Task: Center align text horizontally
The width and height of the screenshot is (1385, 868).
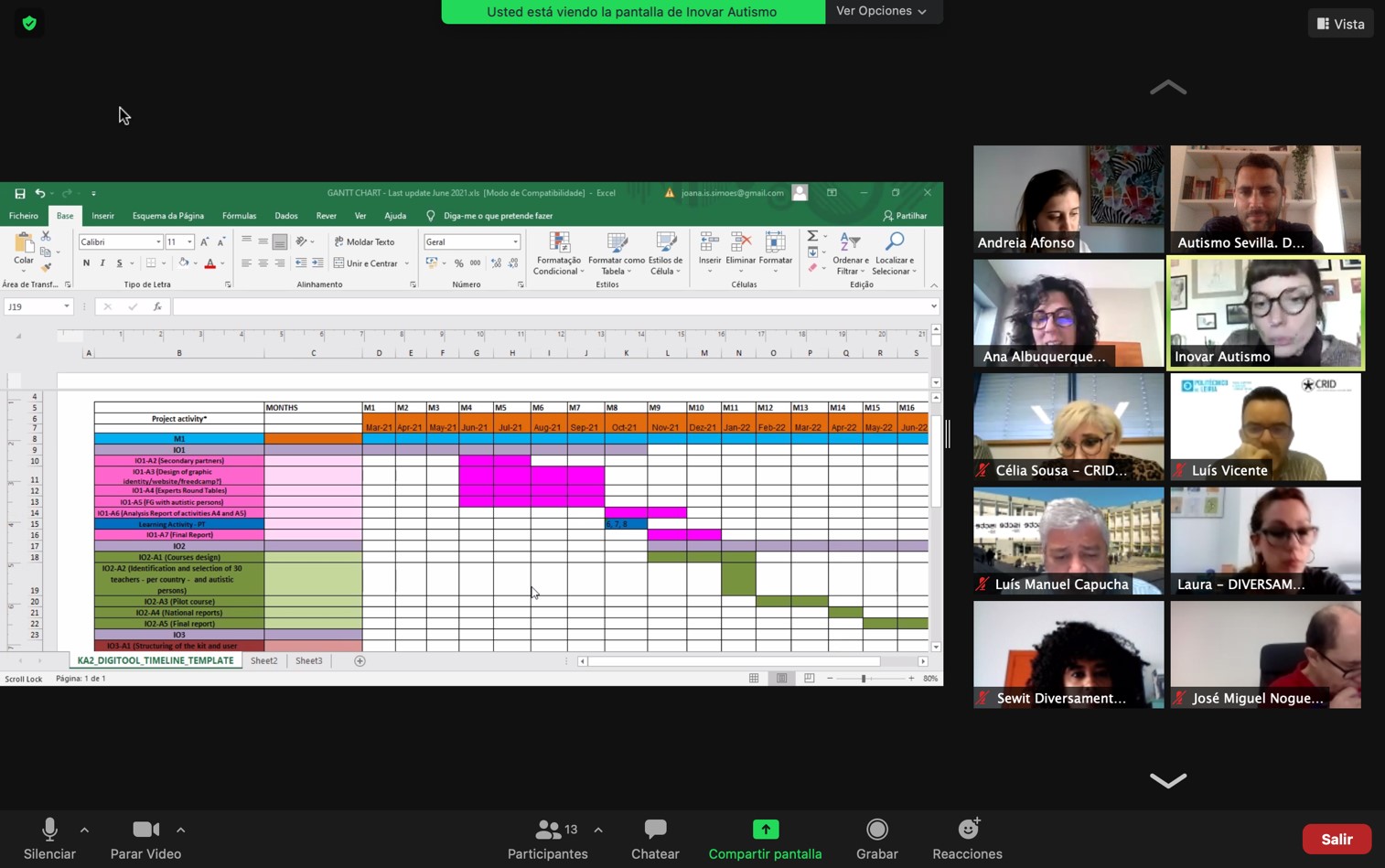Action: tap(263, 263)
